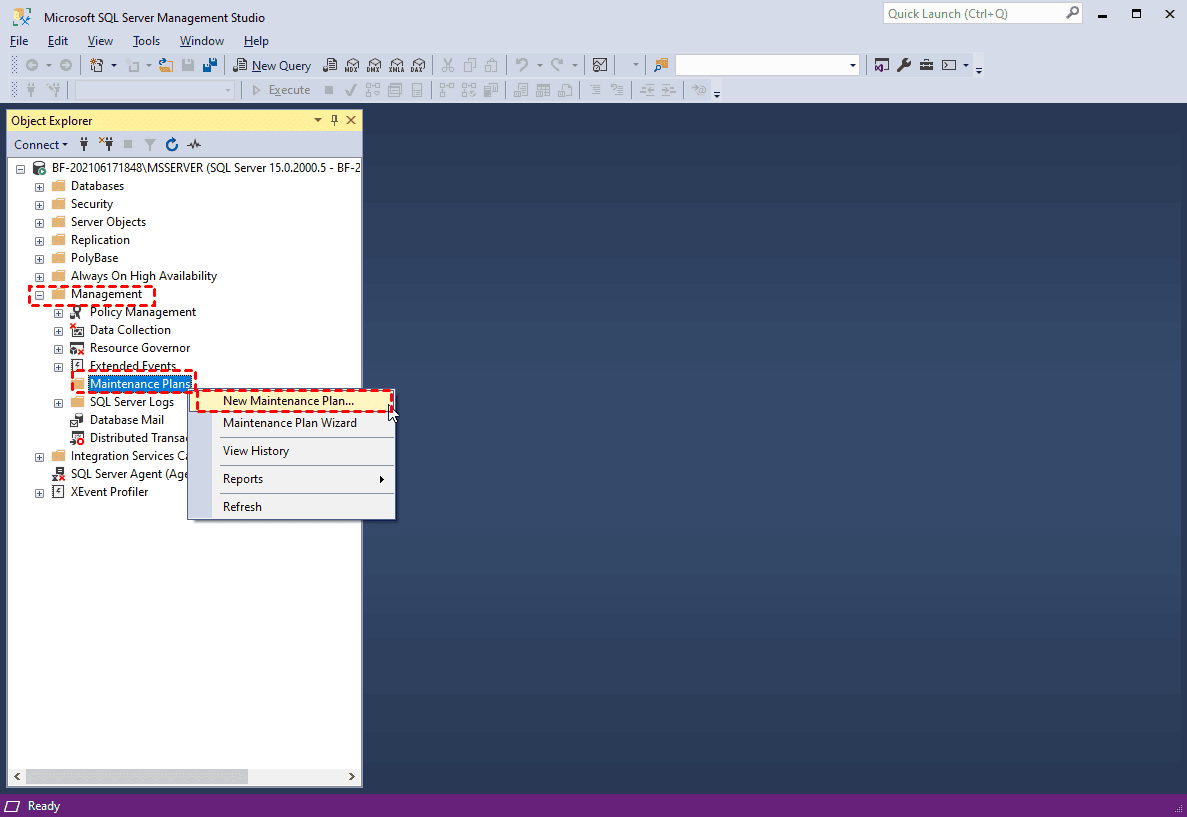The image size is (1187, 817).
Task: Expand the SQL Server Logs node
Action: [58, 404]
